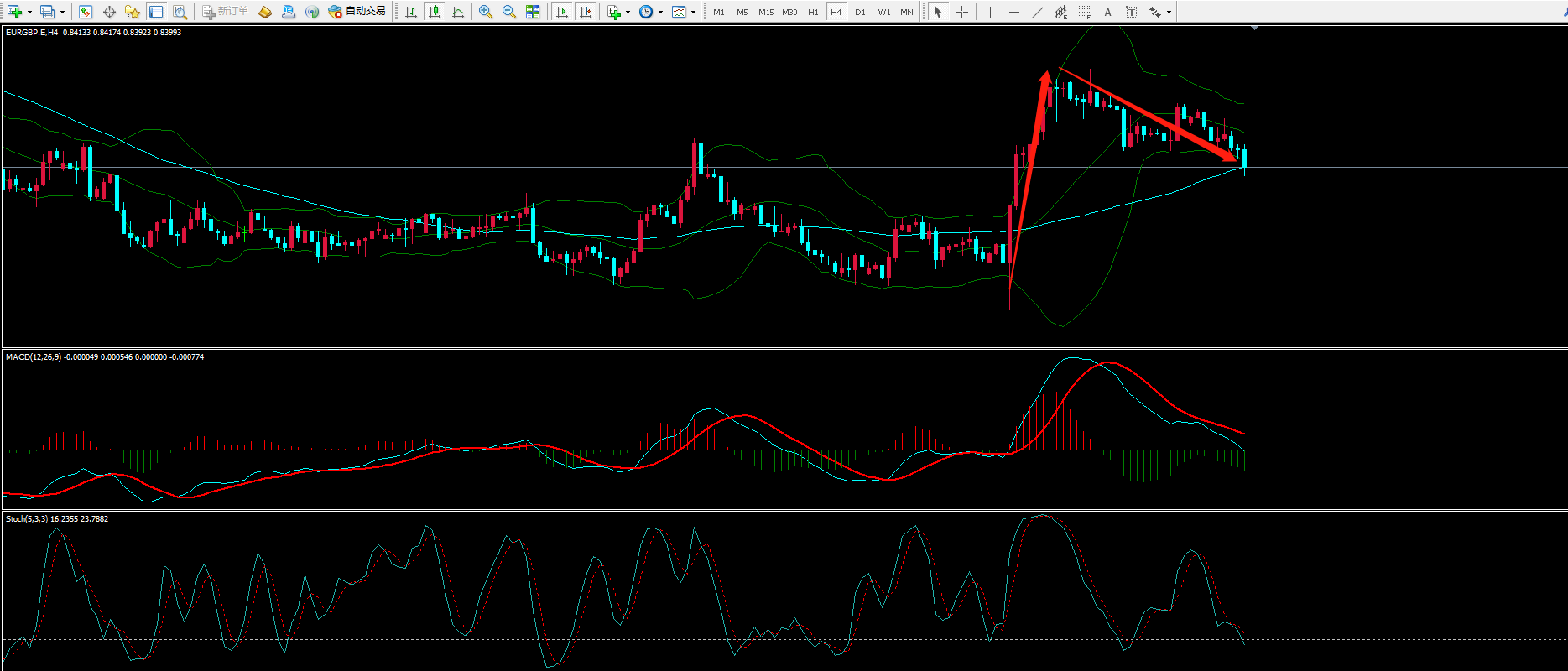Activate the crosshair cursor tool
This screenshot has height=671, width=1568.
click(x=961, y=12)
